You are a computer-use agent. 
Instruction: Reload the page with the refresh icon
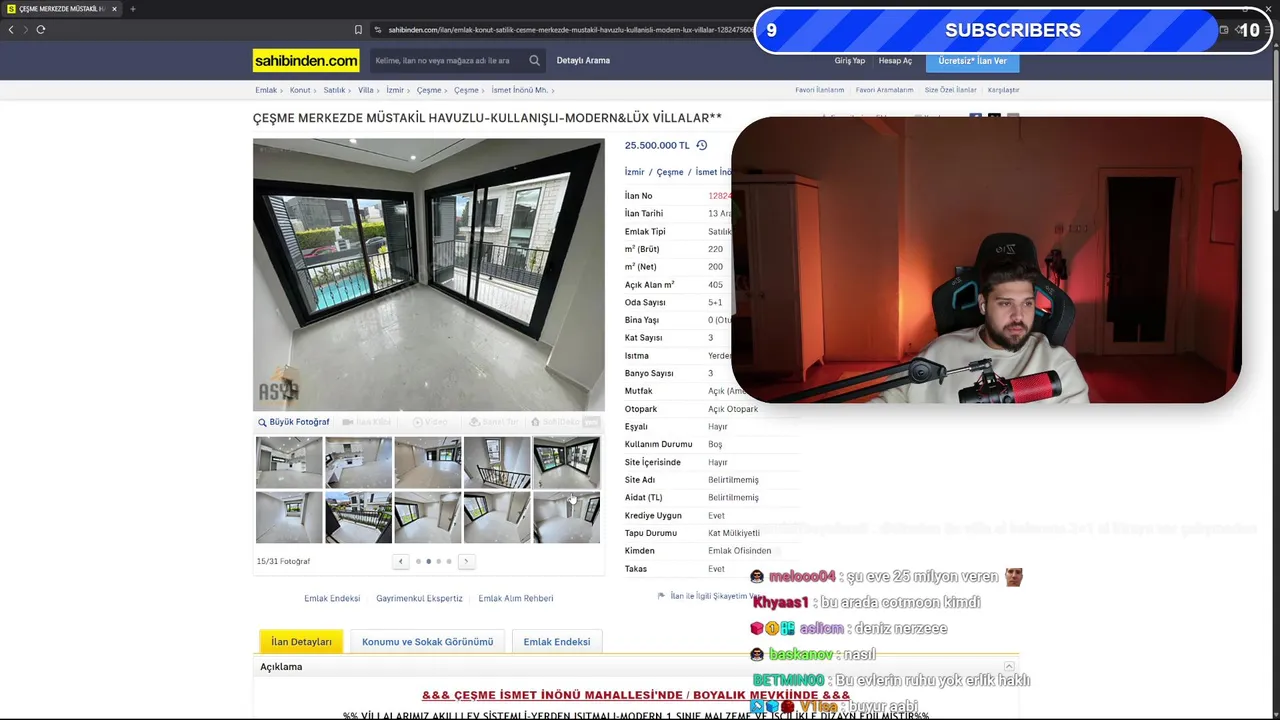click(x=40, y=30)
